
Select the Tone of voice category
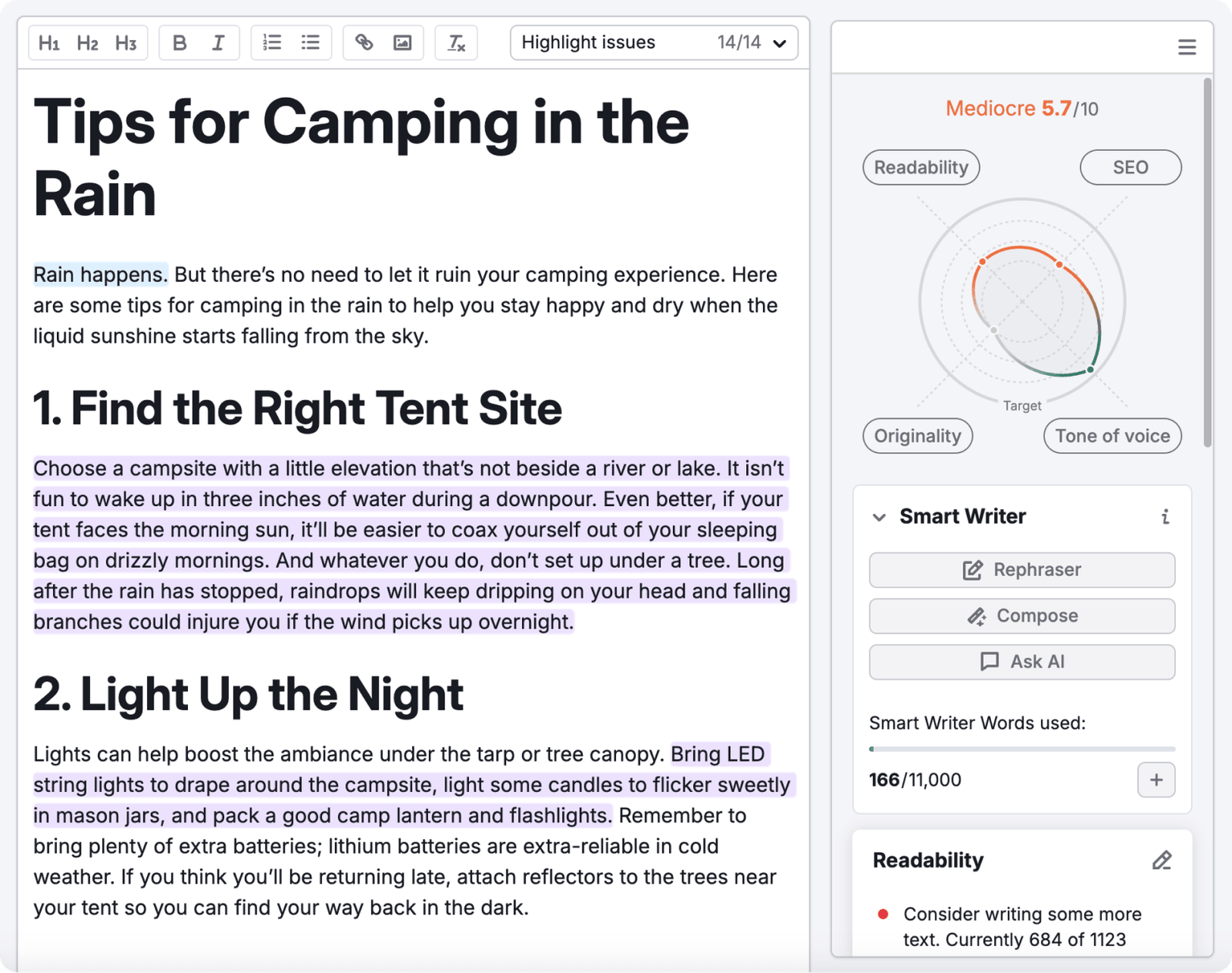point(1111,436)
